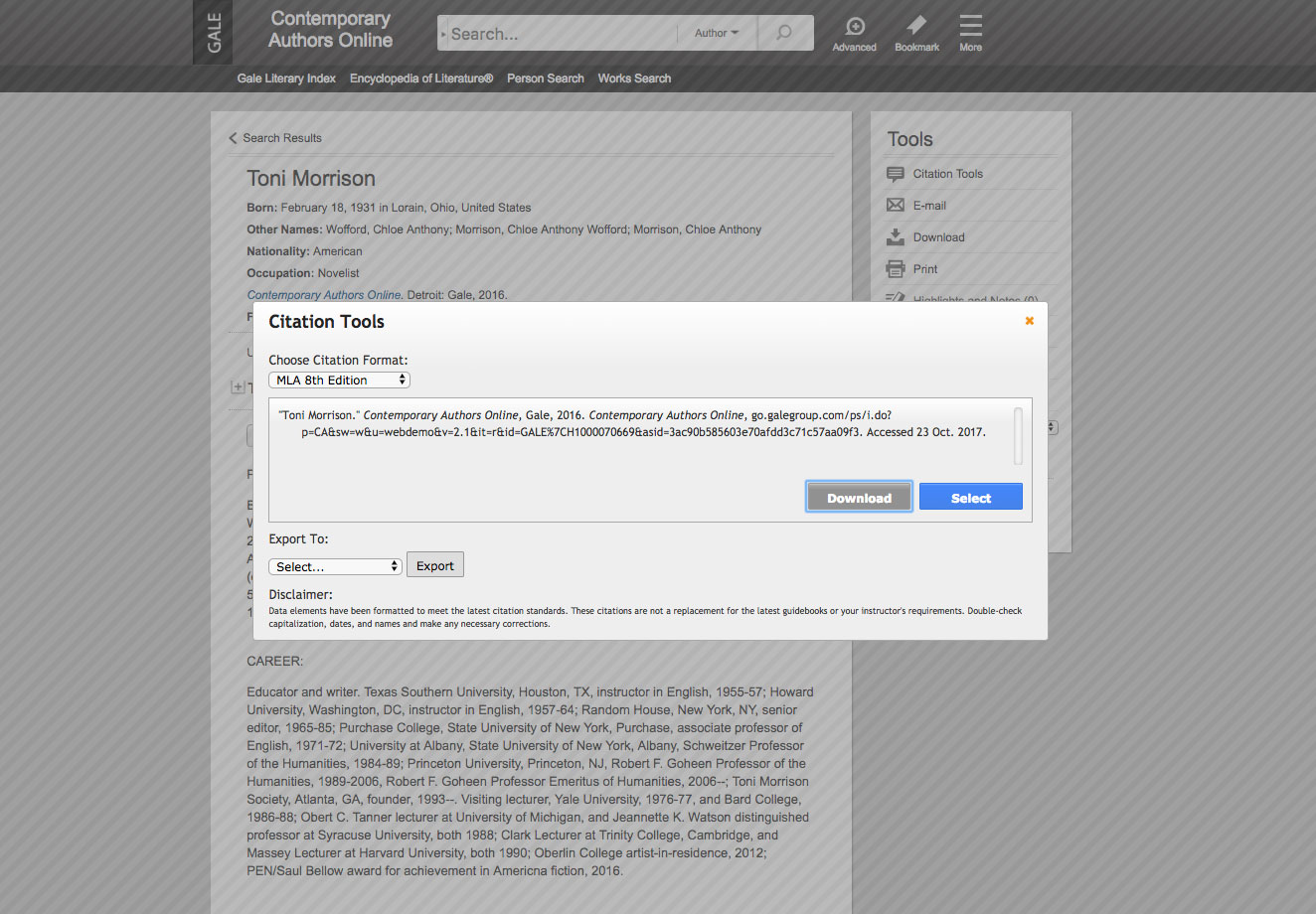Click 'Occupation: Novelist' line
The height and width of the screenshot is (914, 1316).
click(x=303, y=273)
